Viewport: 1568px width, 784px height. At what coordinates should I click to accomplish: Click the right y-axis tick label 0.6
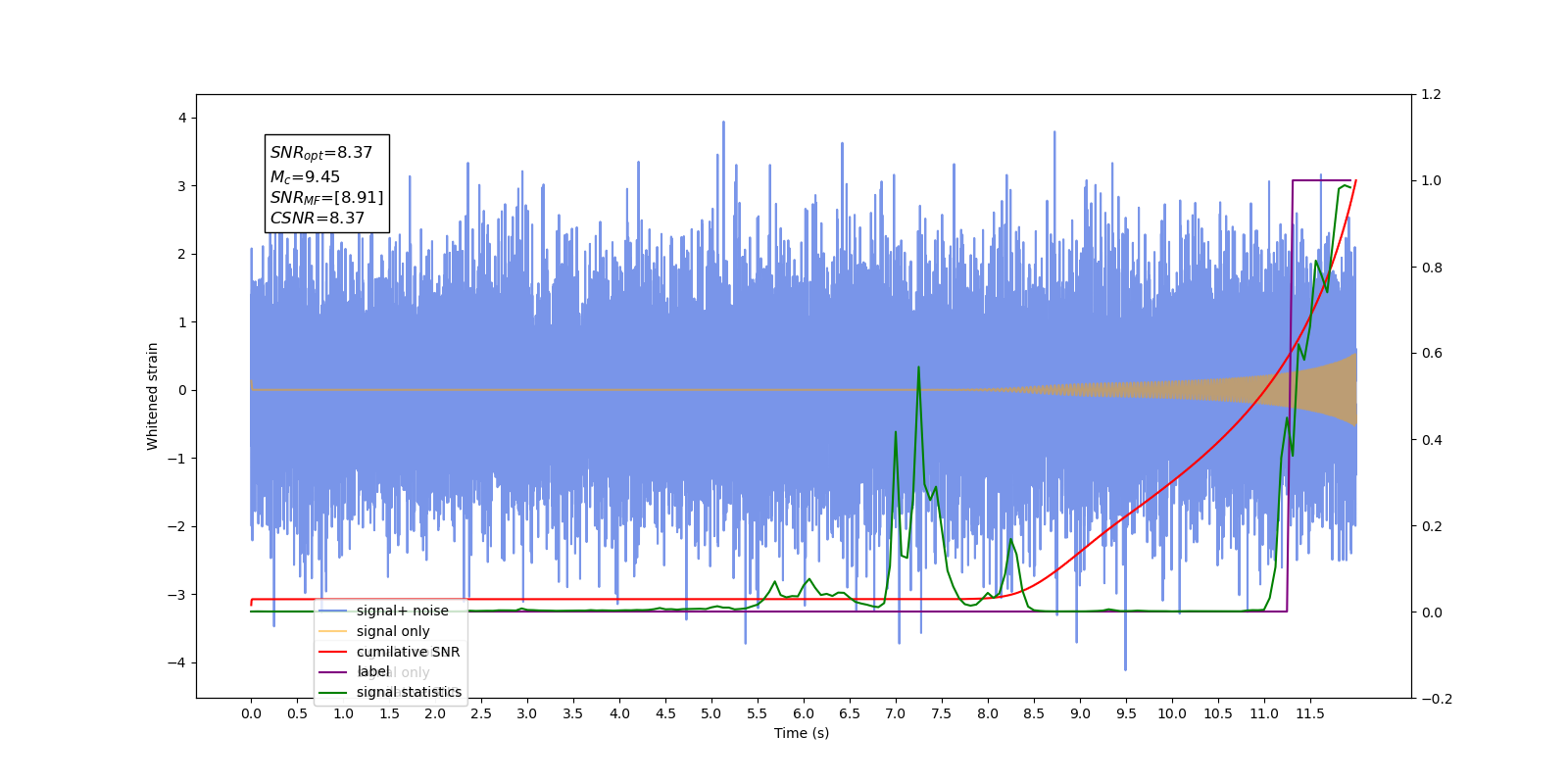1431,353
